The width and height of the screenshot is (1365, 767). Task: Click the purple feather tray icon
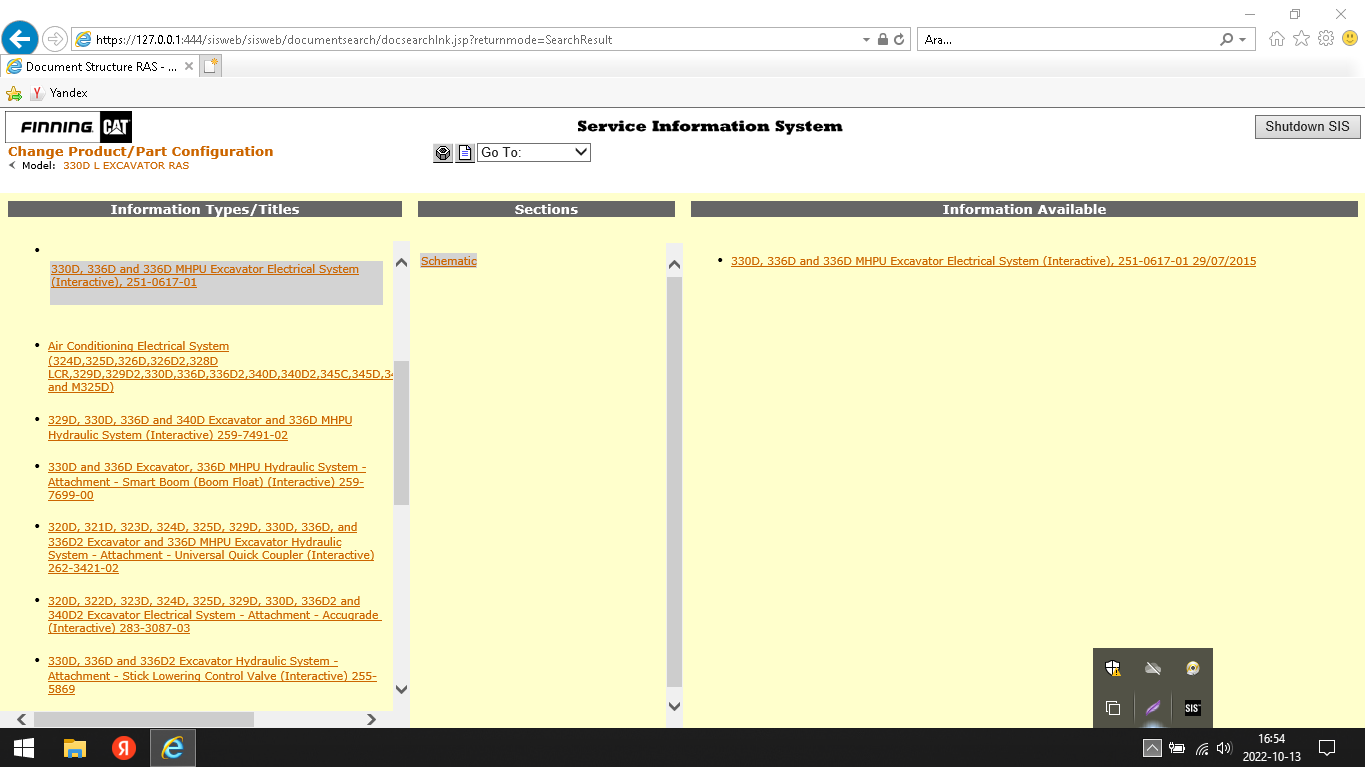1153,708
